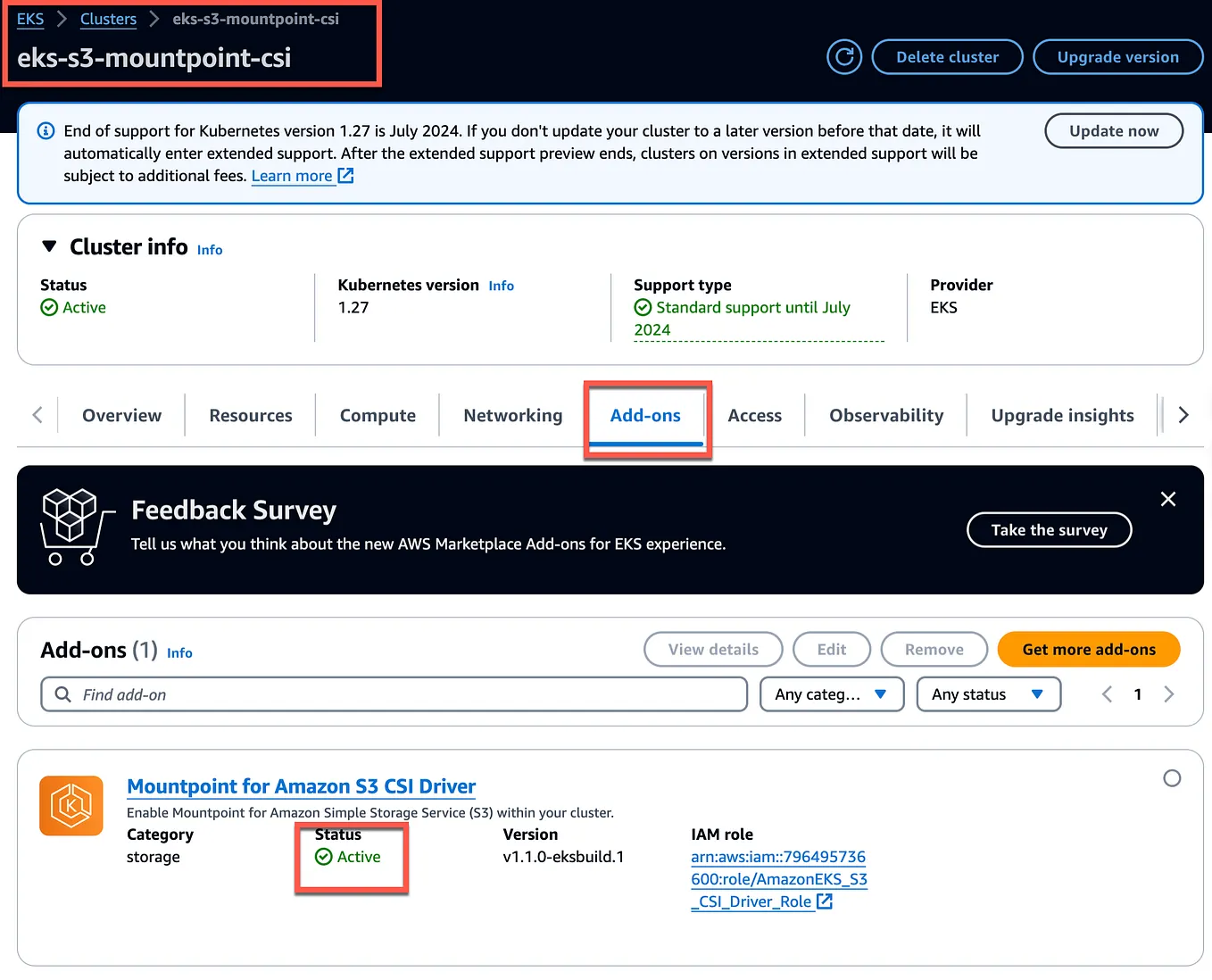Select the Mountpoint add-on radio button
1212x980 pixels.
1172,777
